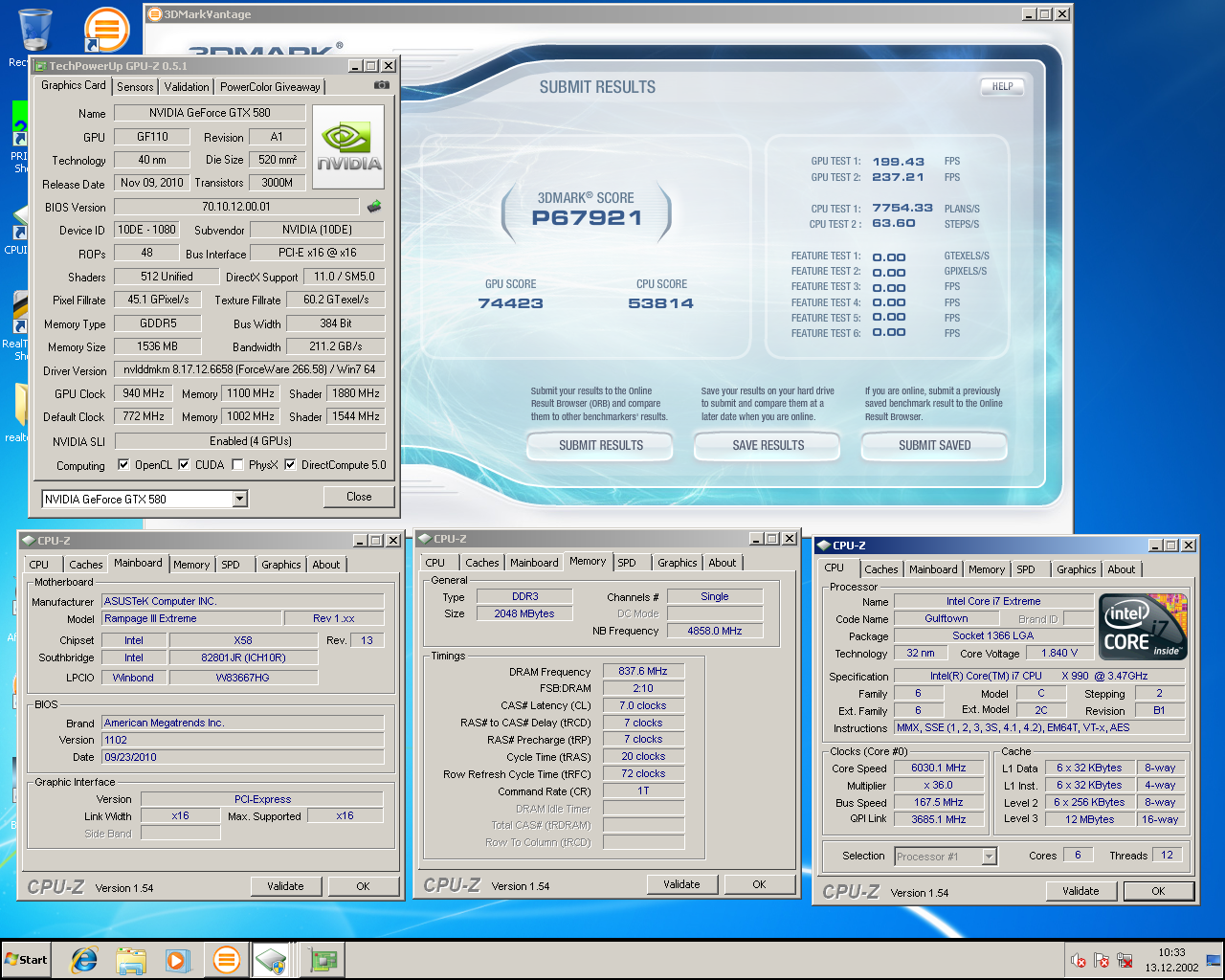Click the BIOS save chip icon in GPU-Z
This screenshot has height=980, width=1225.
pos(374,207)
